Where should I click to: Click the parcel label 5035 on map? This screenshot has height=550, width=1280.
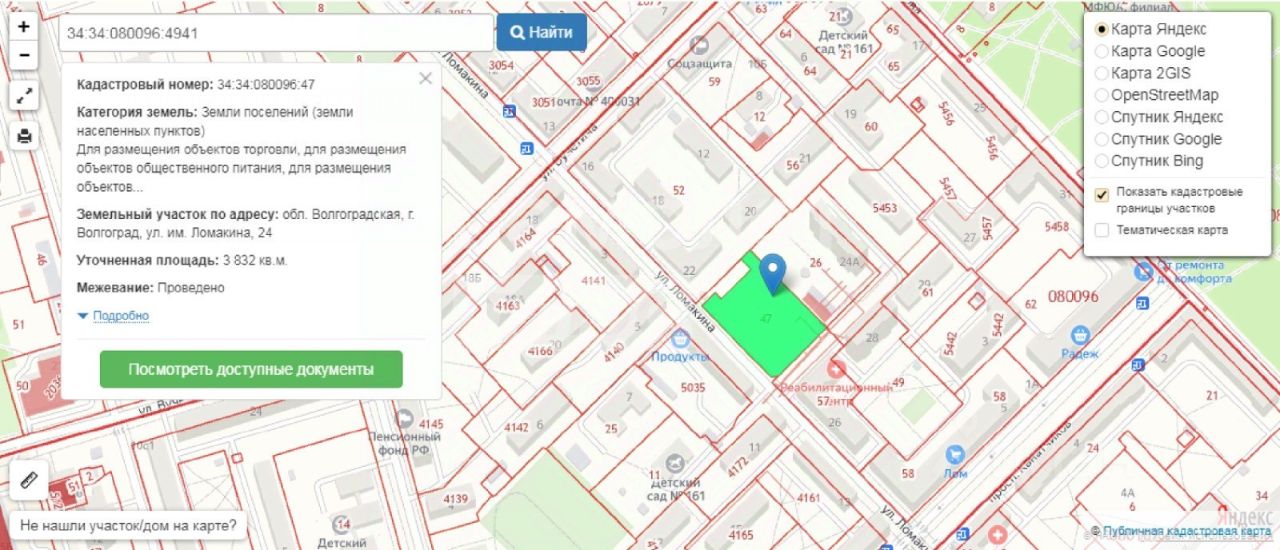[x=693, y=387]
